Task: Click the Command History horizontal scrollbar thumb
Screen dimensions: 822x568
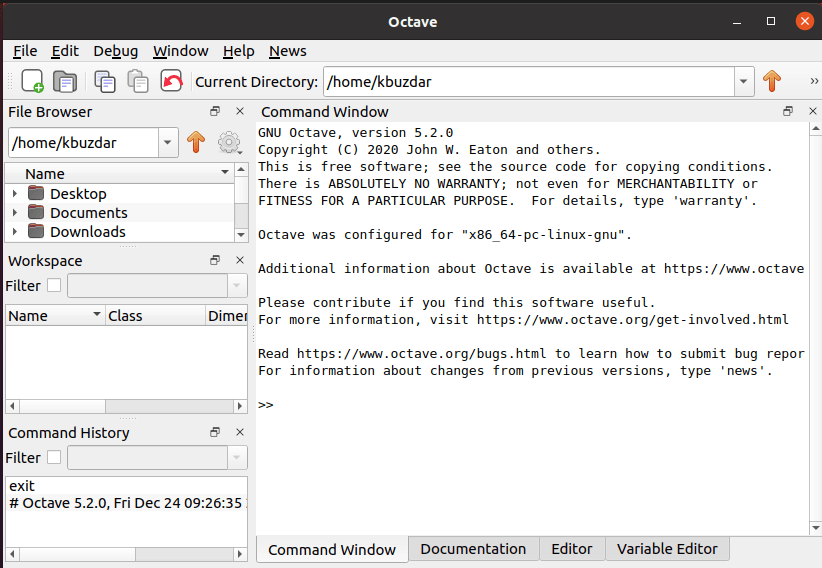Action: [78, 554]
